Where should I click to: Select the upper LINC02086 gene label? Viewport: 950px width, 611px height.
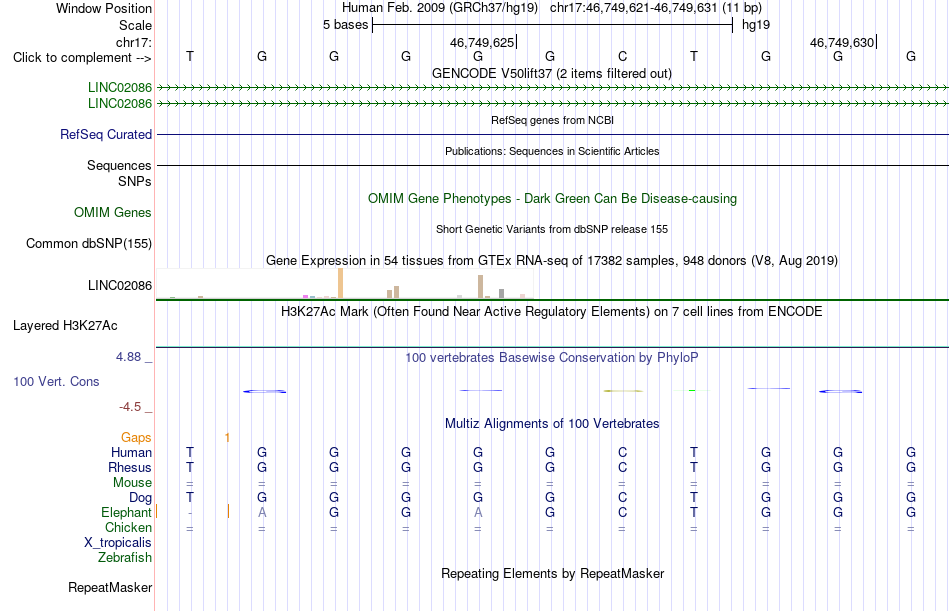120,87
